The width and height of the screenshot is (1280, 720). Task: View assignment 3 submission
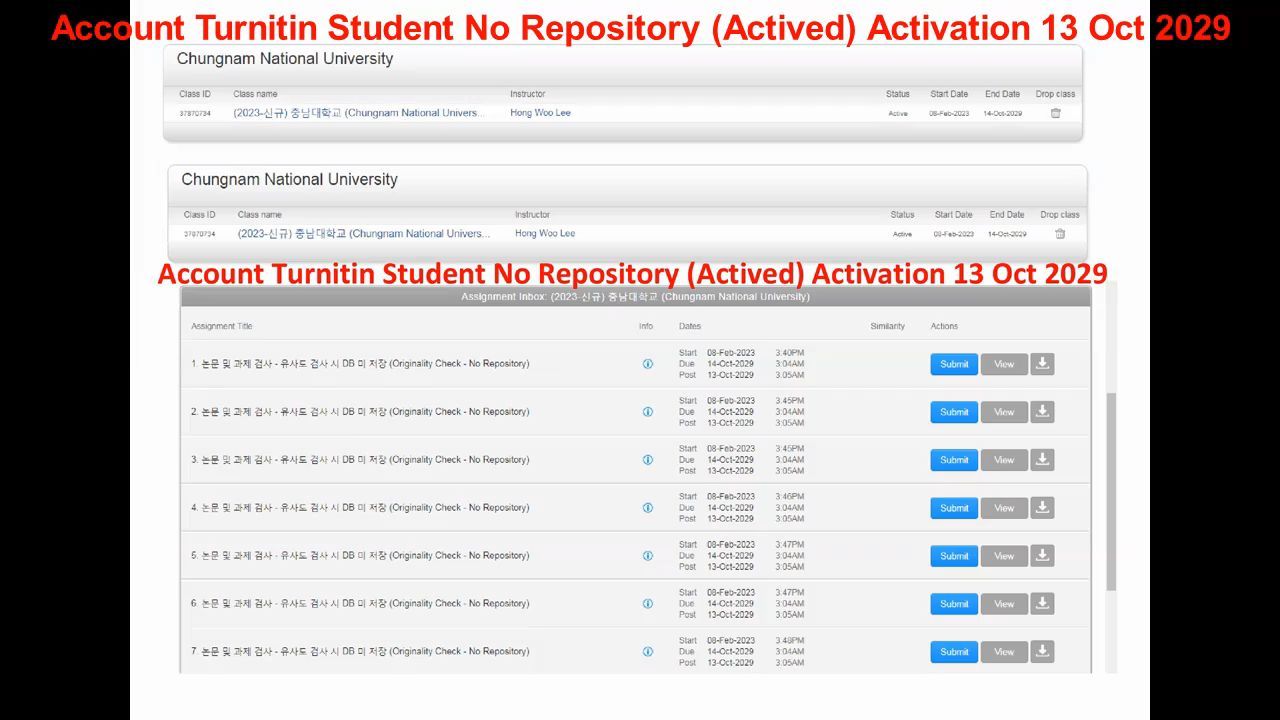(x=1004, y=460)
